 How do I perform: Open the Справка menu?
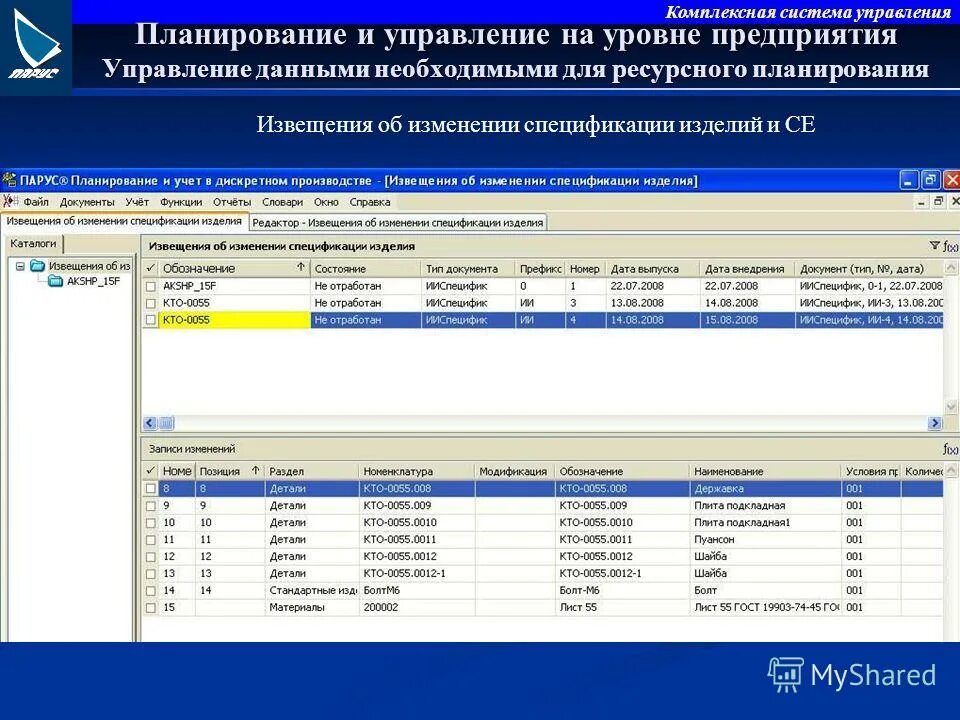[370, 202]
